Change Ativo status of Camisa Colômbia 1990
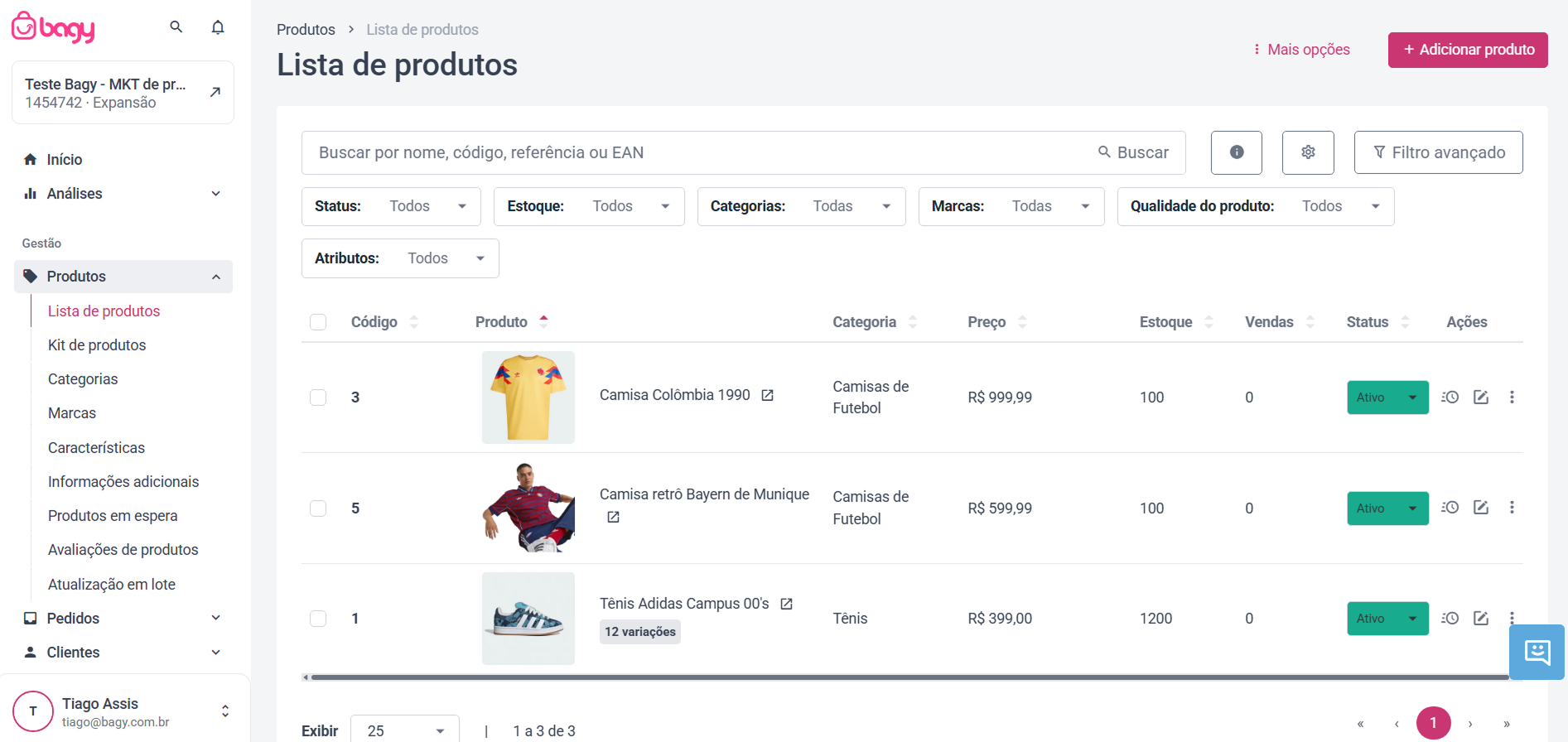The width and height of the screenshot is (1568, 742). [1387, 397]
